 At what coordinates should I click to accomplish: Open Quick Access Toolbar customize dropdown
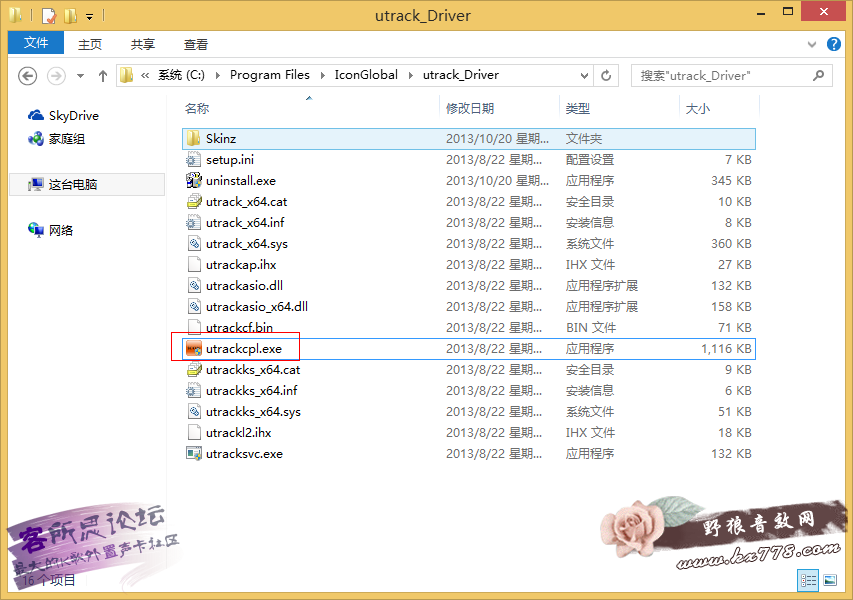coord(90,17)
